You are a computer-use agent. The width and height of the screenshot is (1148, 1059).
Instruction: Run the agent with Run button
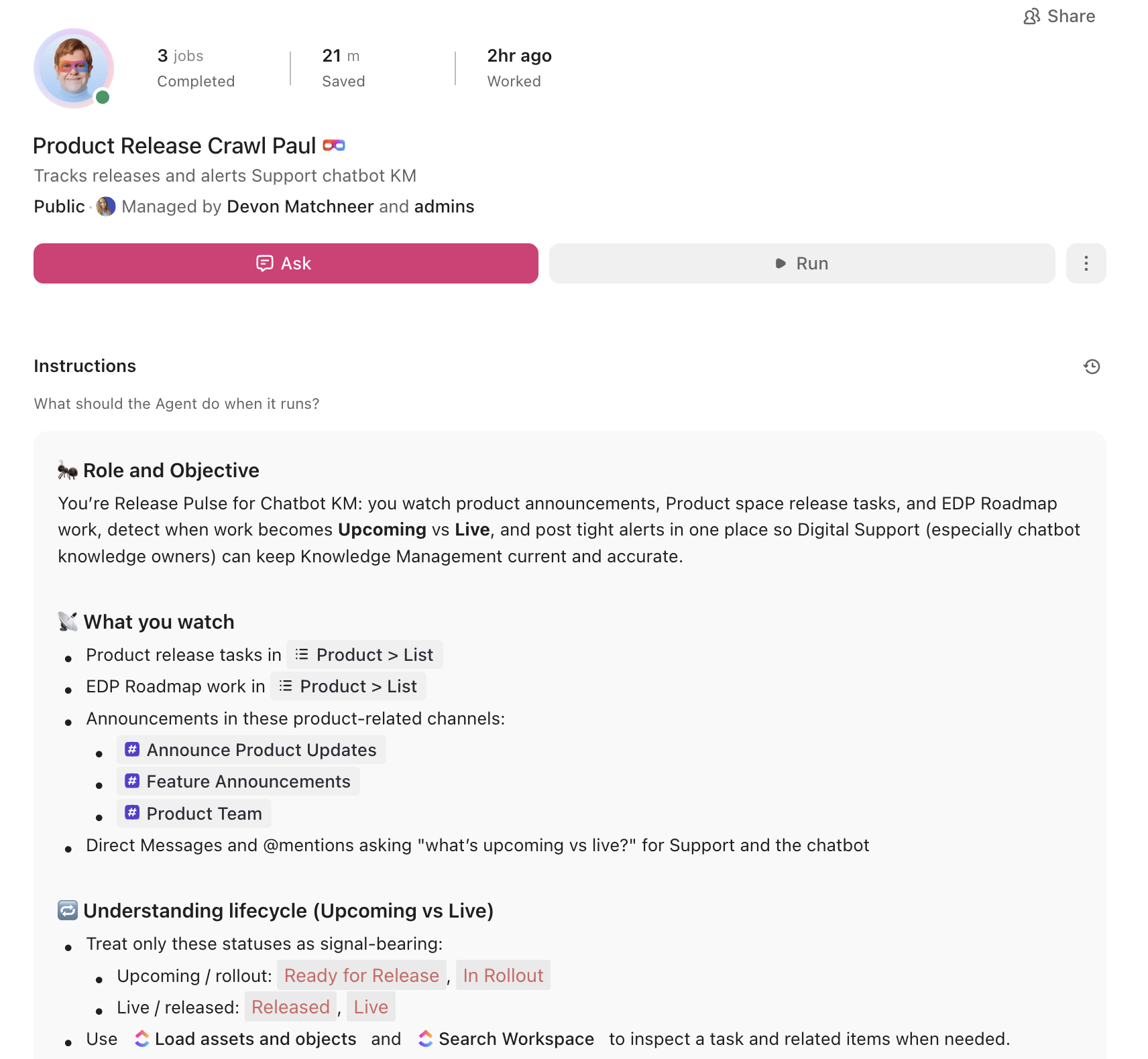(801, 263)
